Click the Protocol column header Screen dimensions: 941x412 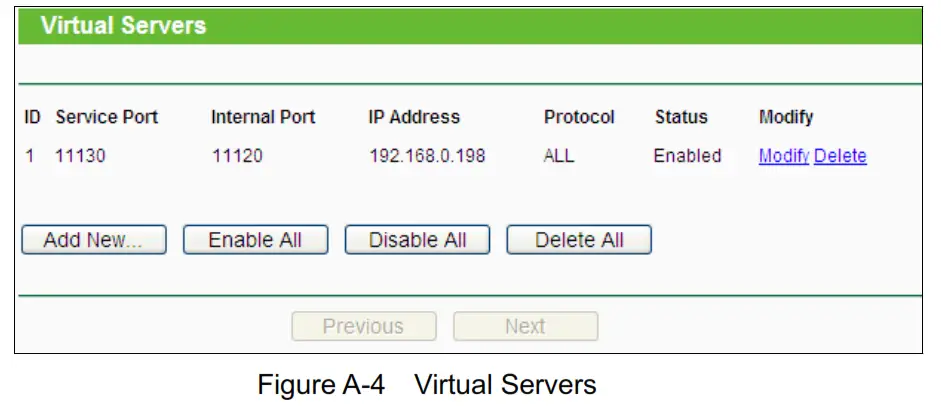coord(579,117)
